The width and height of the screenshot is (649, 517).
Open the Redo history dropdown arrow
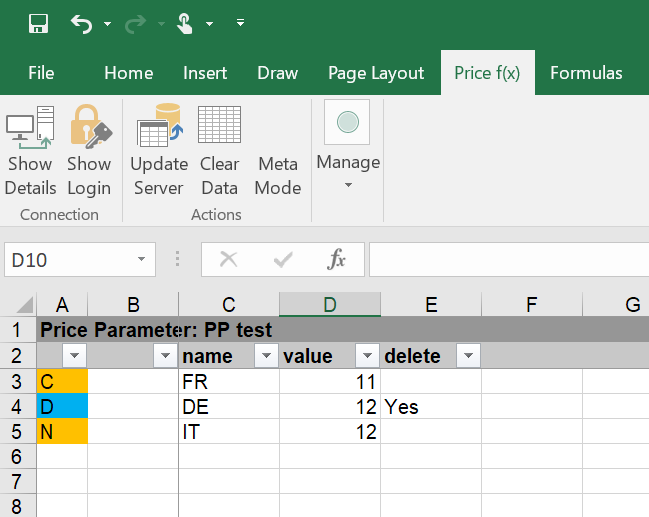click(x=161, y=24)
